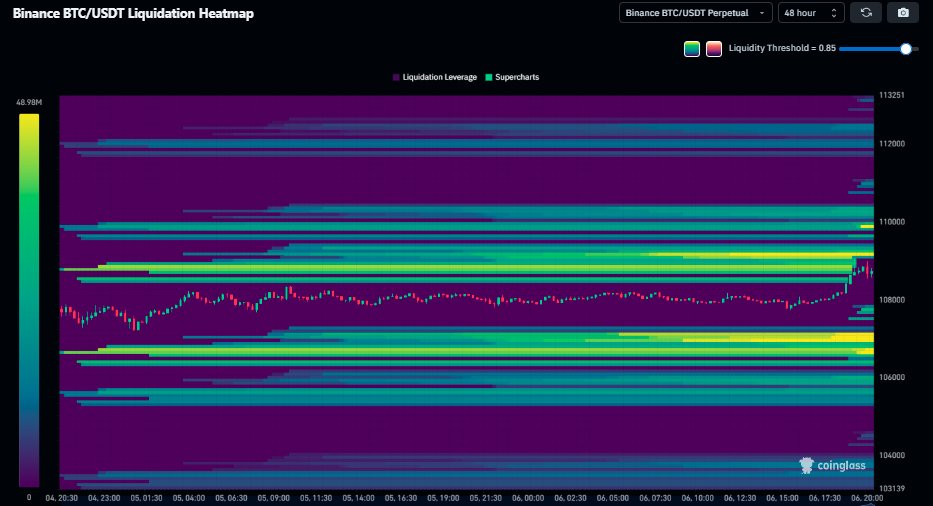Click the 113251 price axis label
The height and width of the screenshot is (506, 933).
click(x=892, y=95)
